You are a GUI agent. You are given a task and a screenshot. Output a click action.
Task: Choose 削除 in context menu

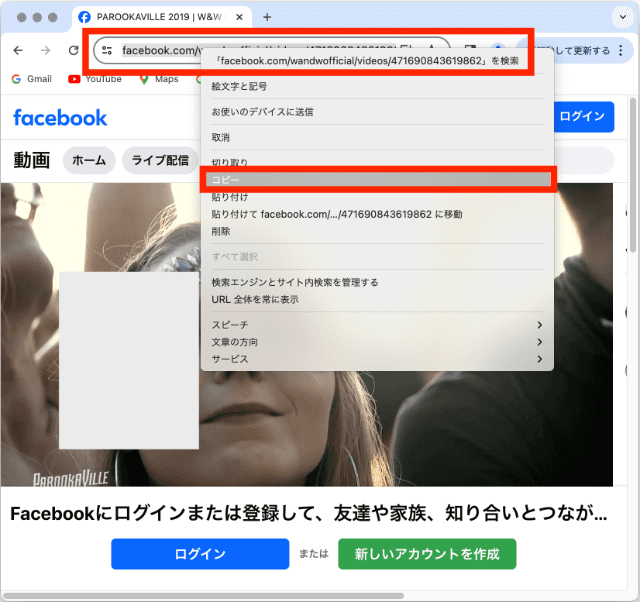(x=377, y=231)
